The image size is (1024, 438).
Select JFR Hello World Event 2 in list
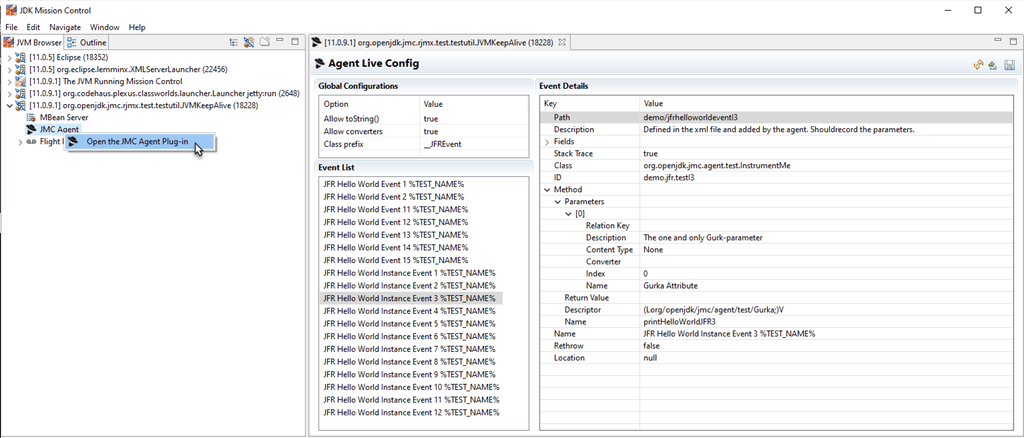click(x=394, y=196)
